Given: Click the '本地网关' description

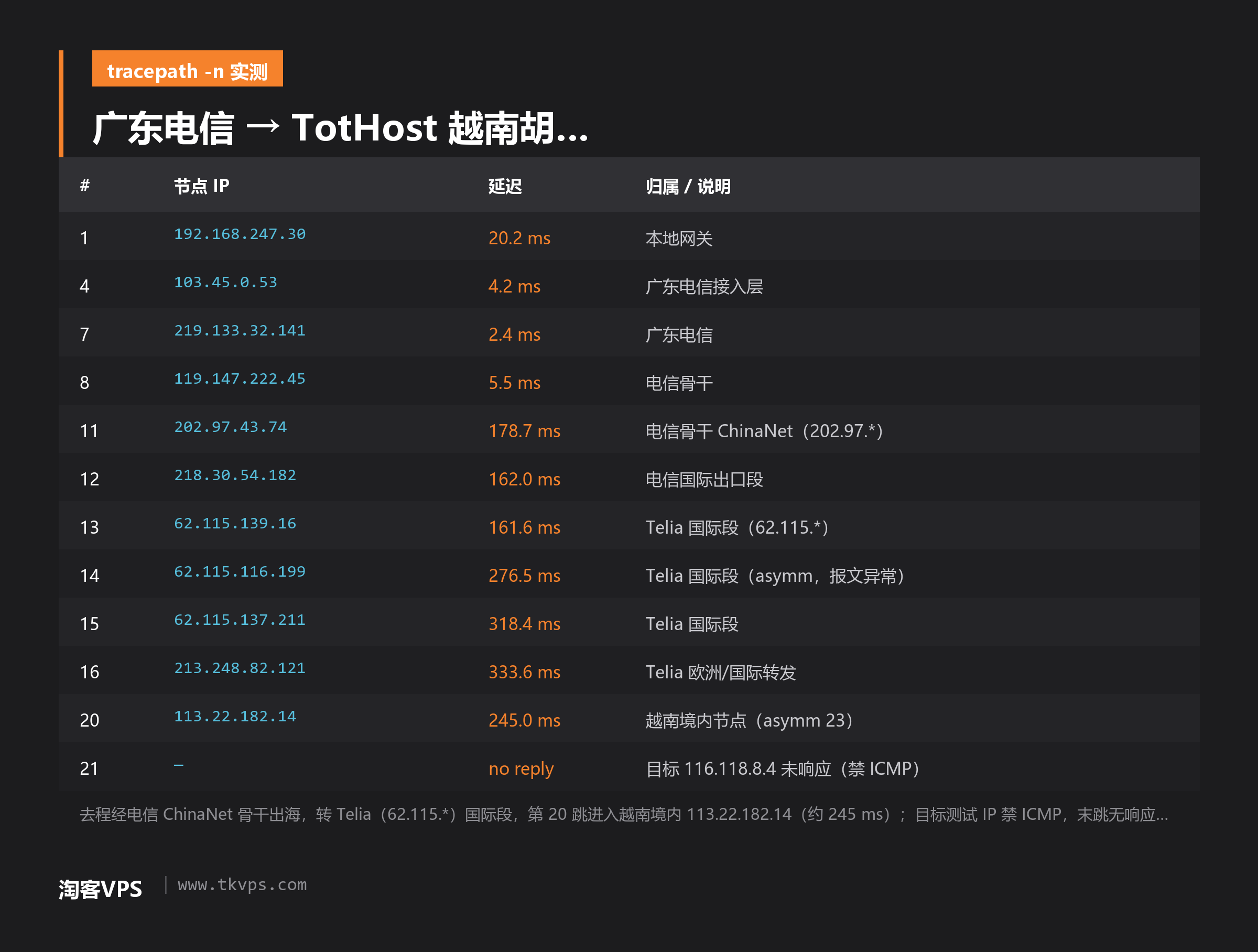Looking at the screenshot, I should coord(679,239).
